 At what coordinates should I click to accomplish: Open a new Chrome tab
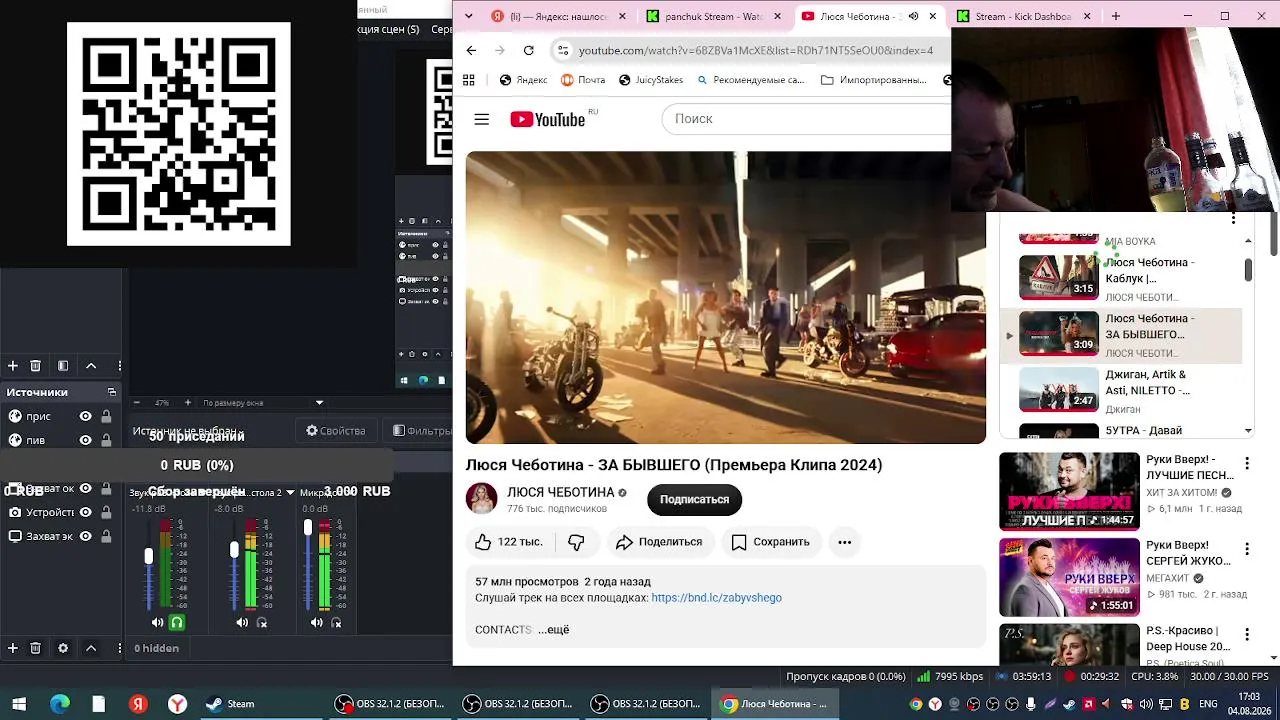[1116, 16]
